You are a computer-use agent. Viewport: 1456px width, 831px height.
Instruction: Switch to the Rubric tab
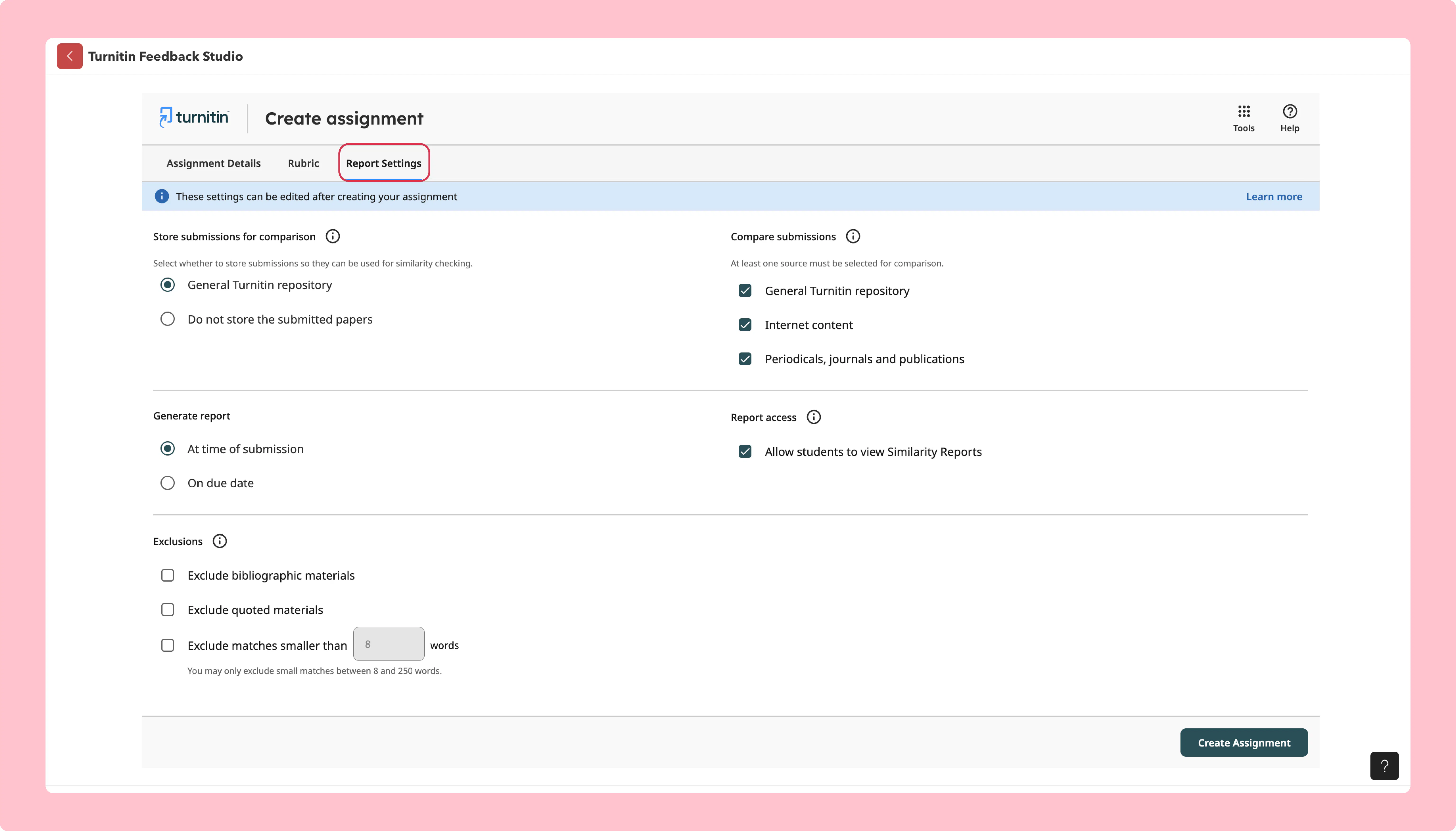tap(303, 163)
